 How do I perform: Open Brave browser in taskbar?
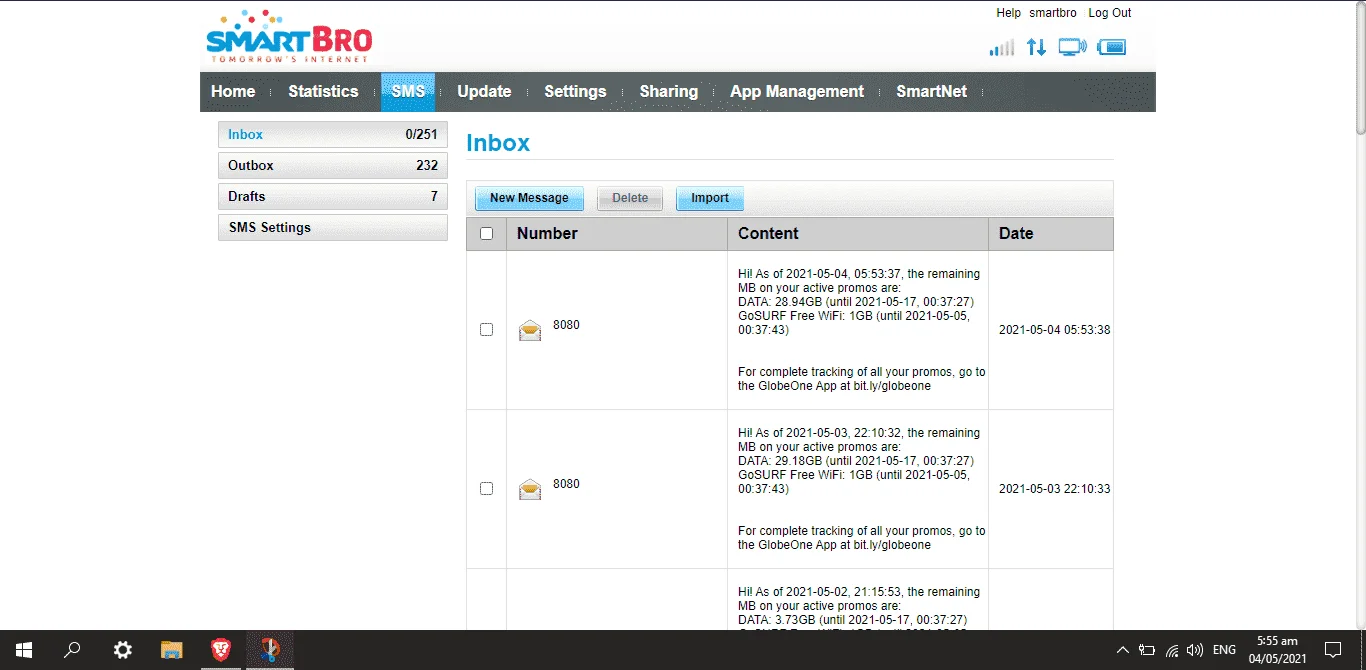[221, 650]
